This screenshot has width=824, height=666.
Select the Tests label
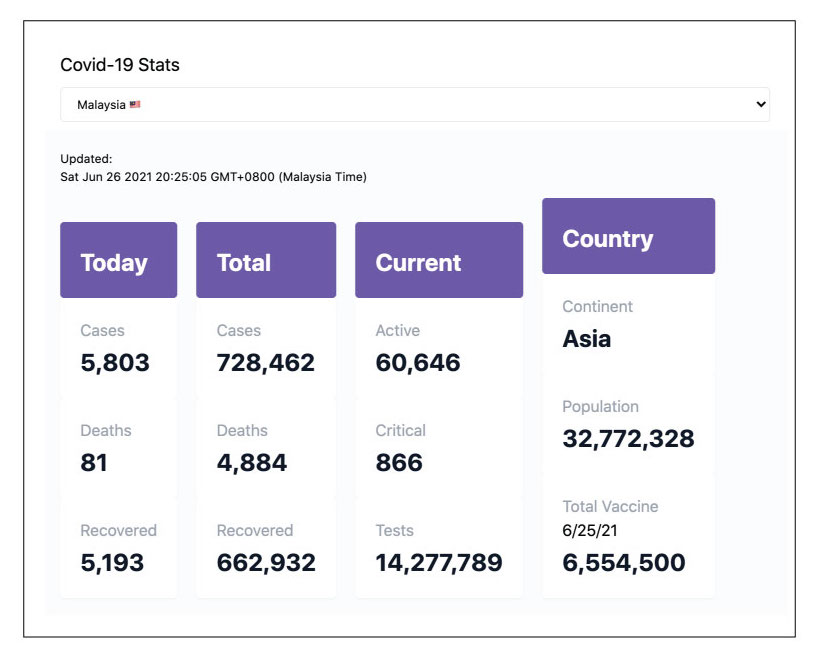pos(394,530)
